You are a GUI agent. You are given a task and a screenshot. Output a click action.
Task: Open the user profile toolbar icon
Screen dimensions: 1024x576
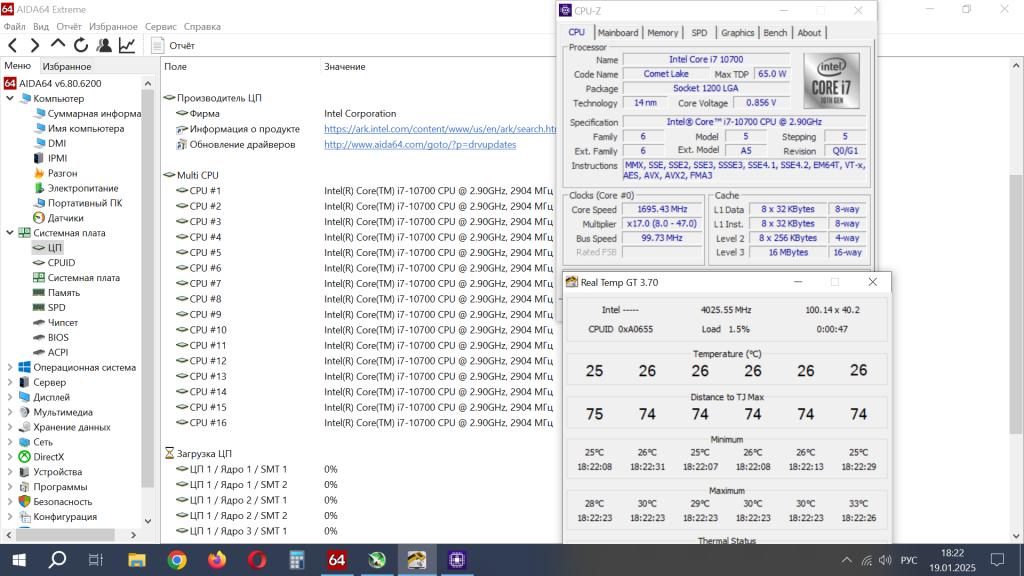click(104, 45)
